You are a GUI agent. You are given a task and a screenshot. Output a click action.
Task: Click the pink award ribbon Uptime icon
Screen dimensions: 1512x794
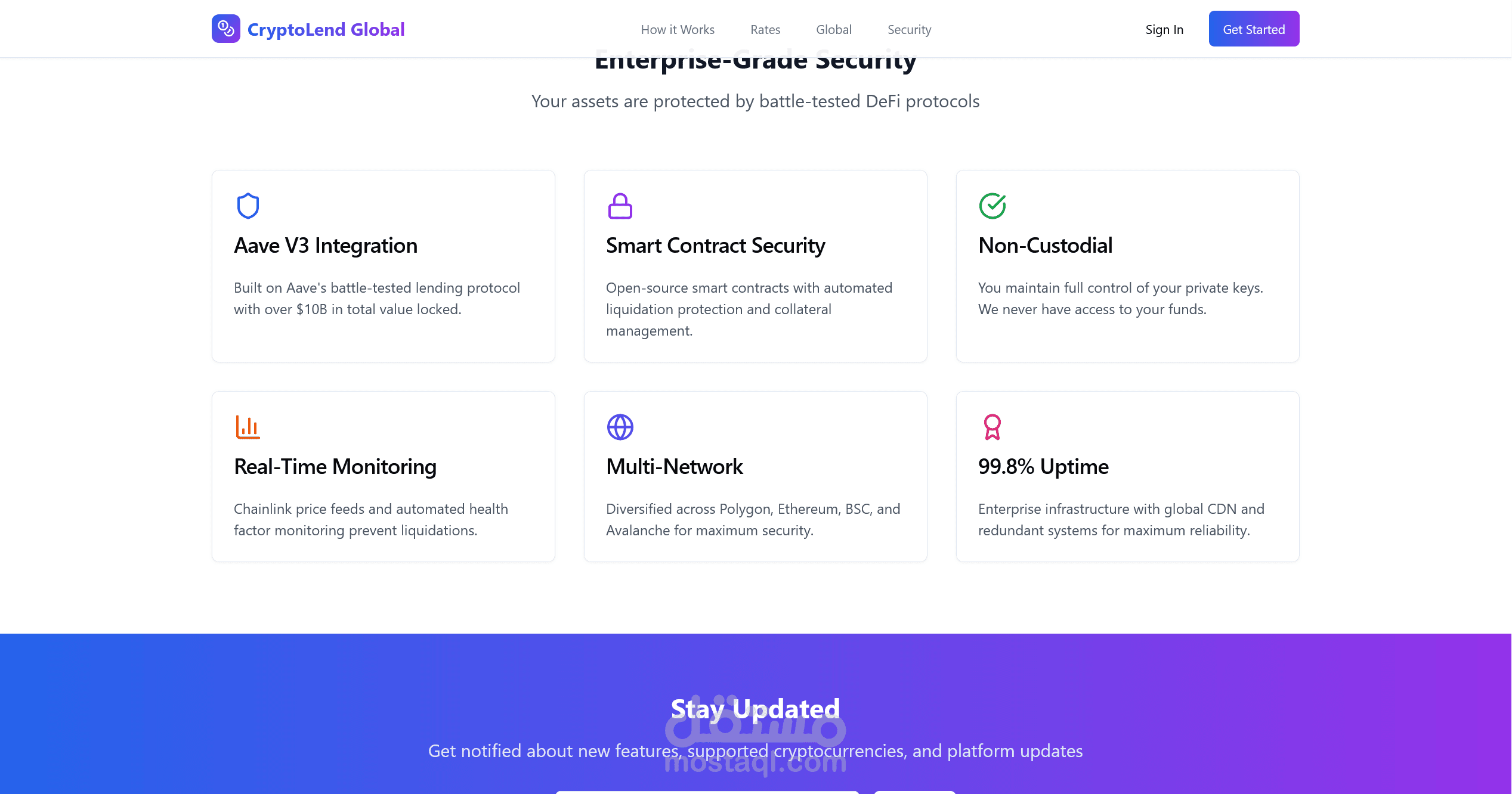992,427
